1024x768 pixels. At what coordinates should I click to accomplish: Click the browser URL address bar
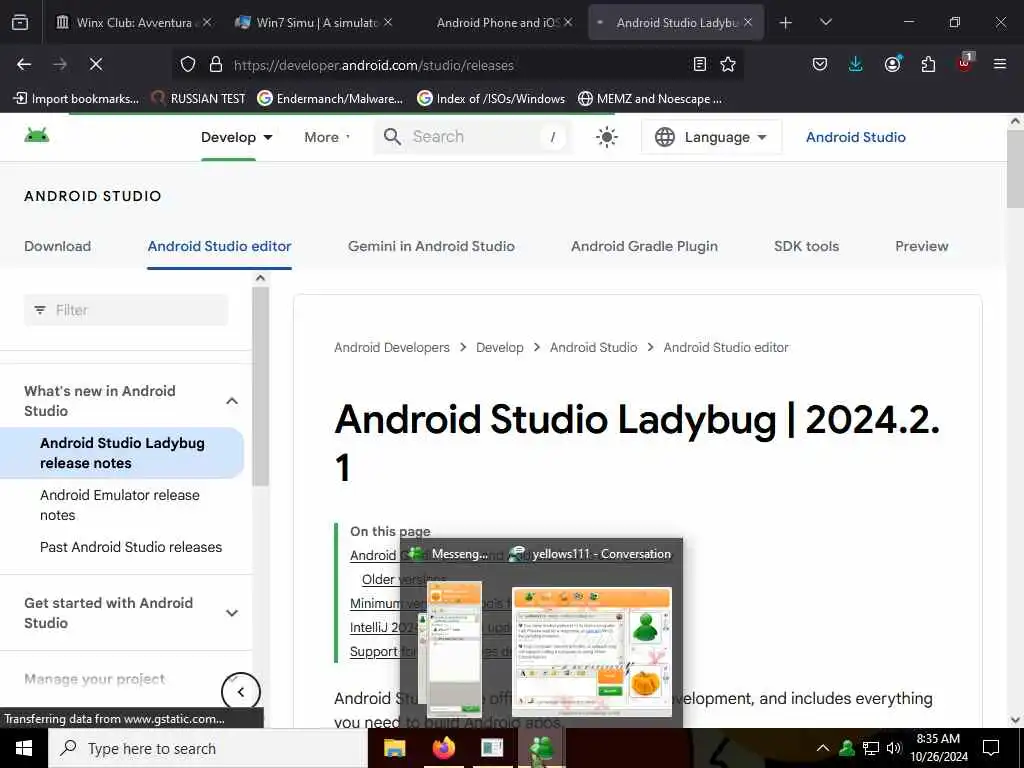pos(457,65)
